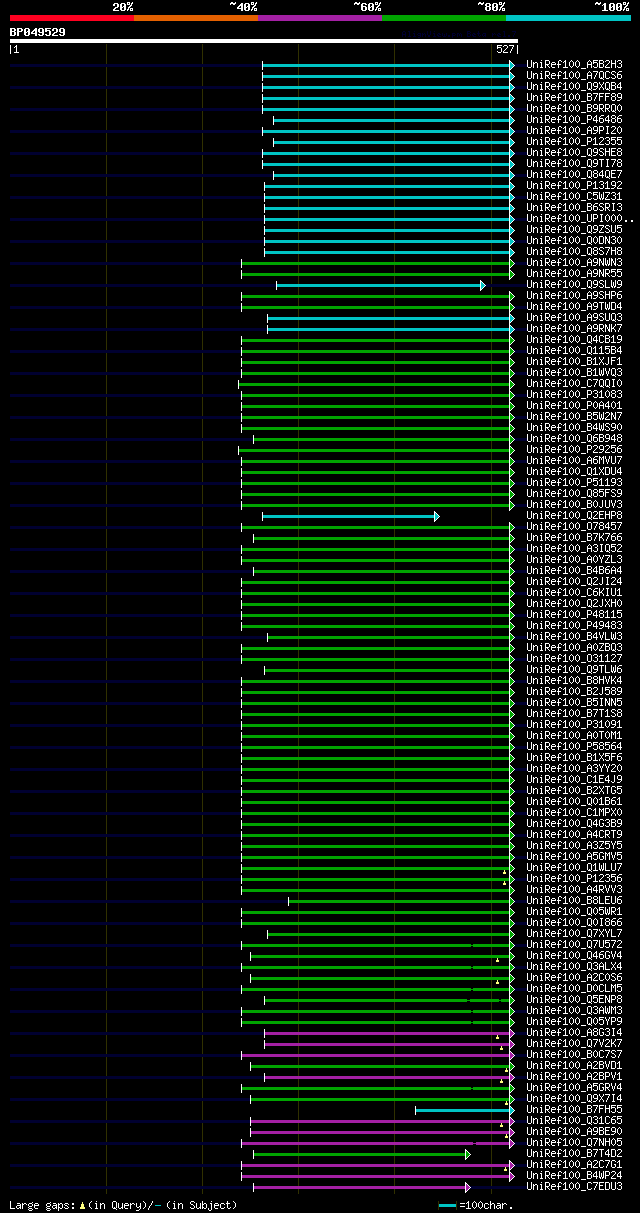Click cyan alignment bar for UniRef100_Q2EHP8
This screenshot has height=1213, width=640.
[x=350, y=516]
